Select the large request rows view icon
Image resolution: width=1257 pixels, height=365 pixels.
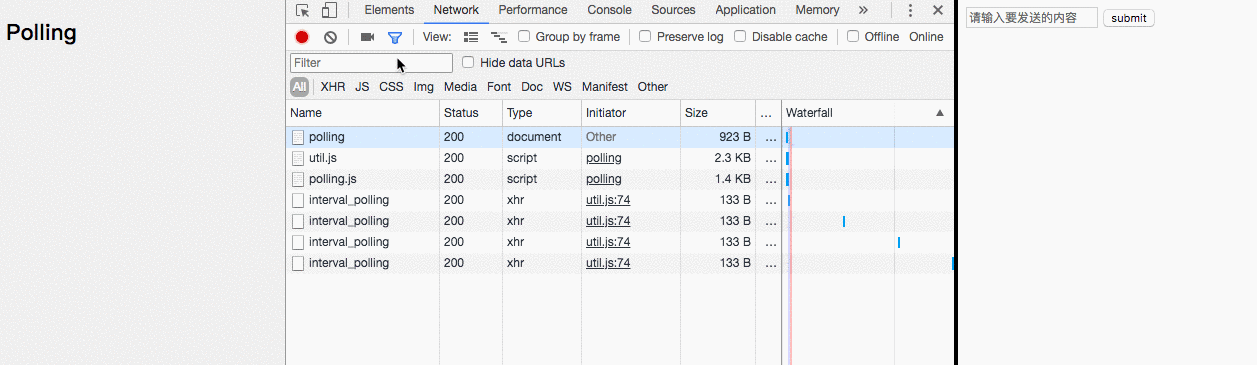point(471,37)
